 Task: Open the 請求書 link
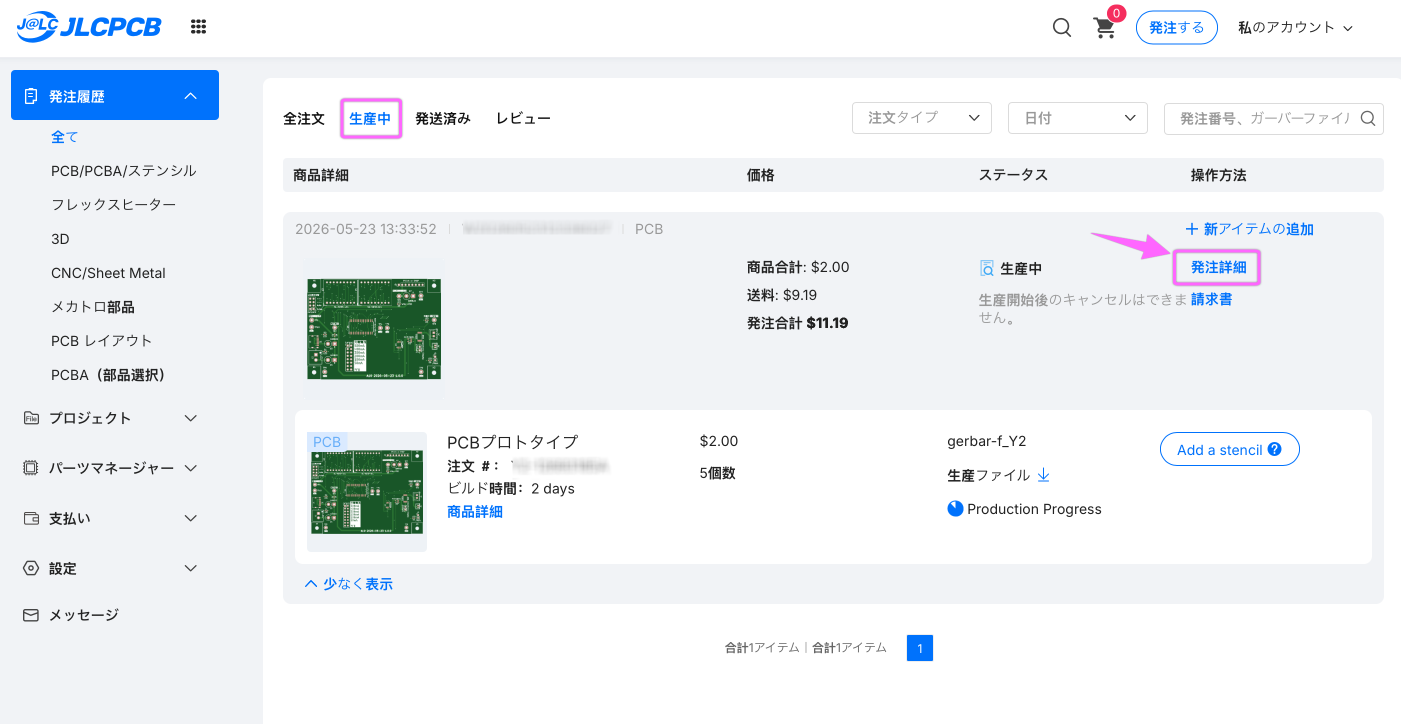[x=1211, y=299]
